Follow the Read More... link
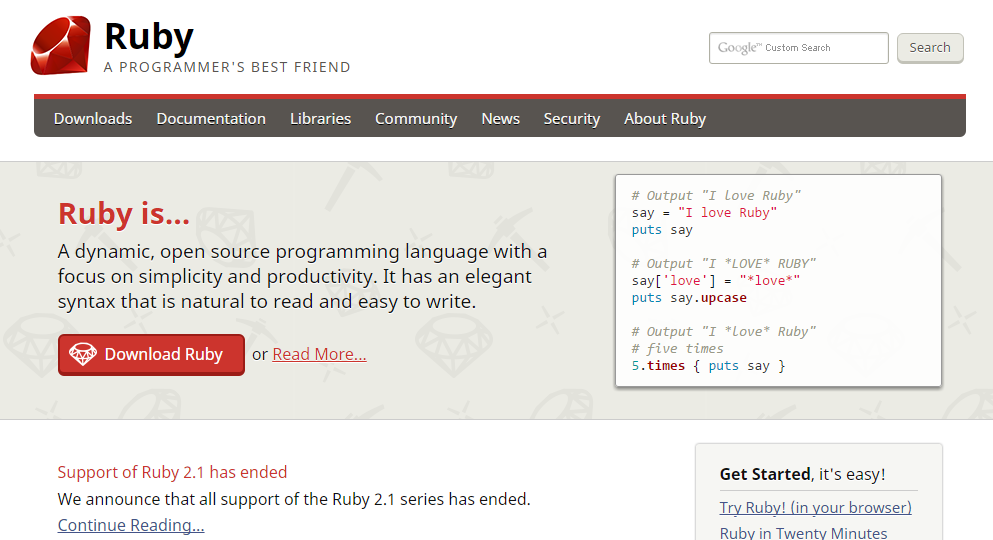The image size is (993, 540). (319, 354)
